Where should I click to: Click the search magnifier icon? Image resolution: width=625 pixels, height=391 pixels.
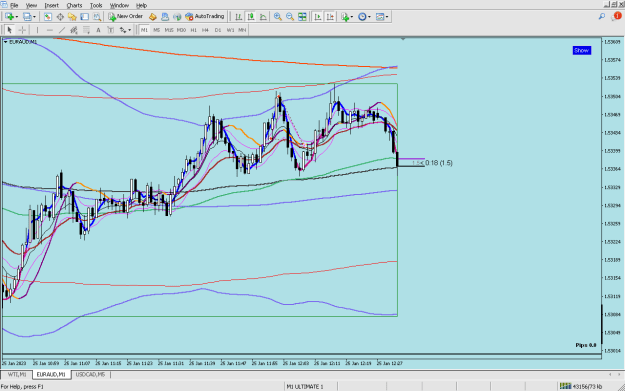[601, 16]
